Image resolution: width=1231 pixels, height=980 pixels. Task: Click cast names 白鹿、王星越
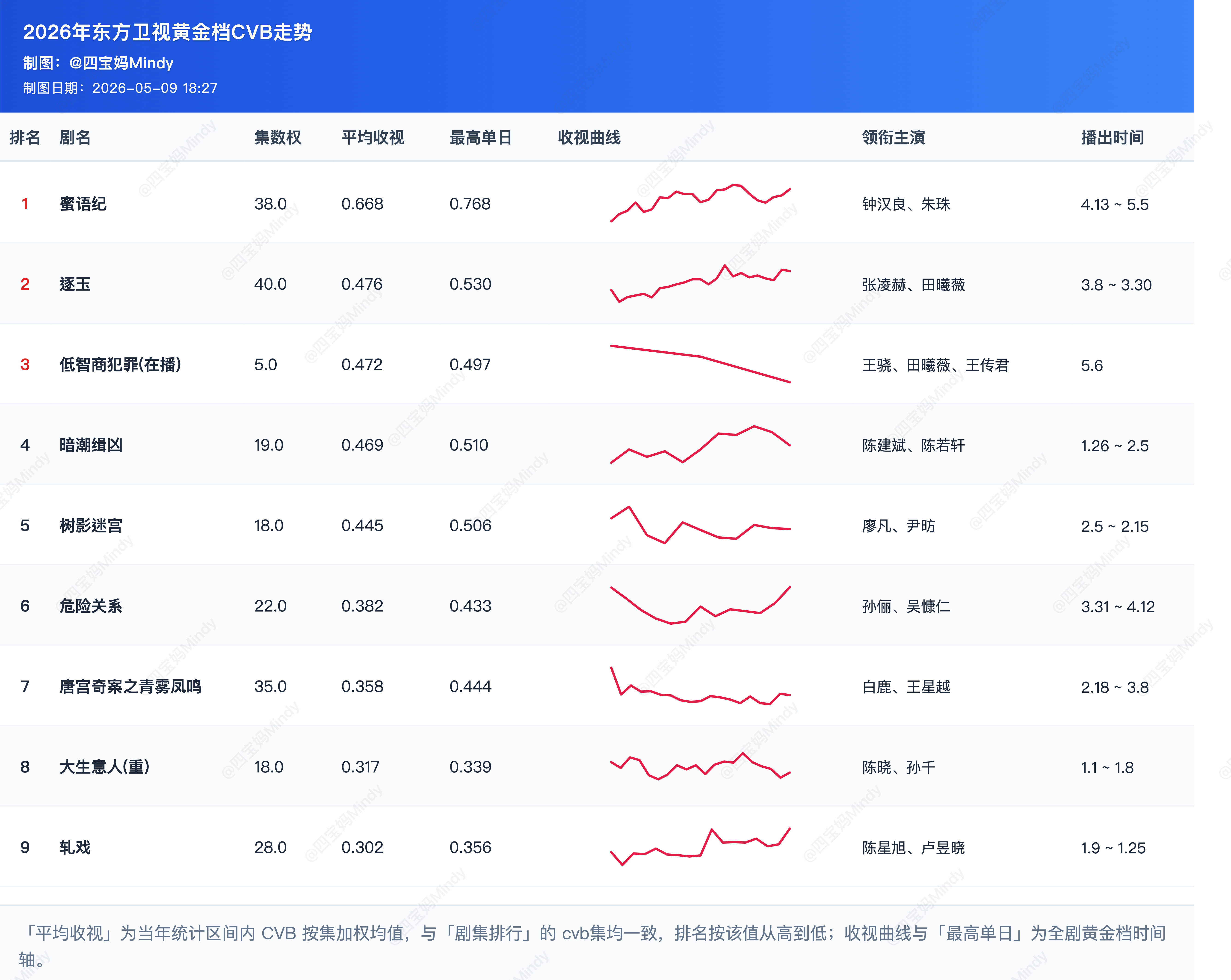[x=906, y=687]
